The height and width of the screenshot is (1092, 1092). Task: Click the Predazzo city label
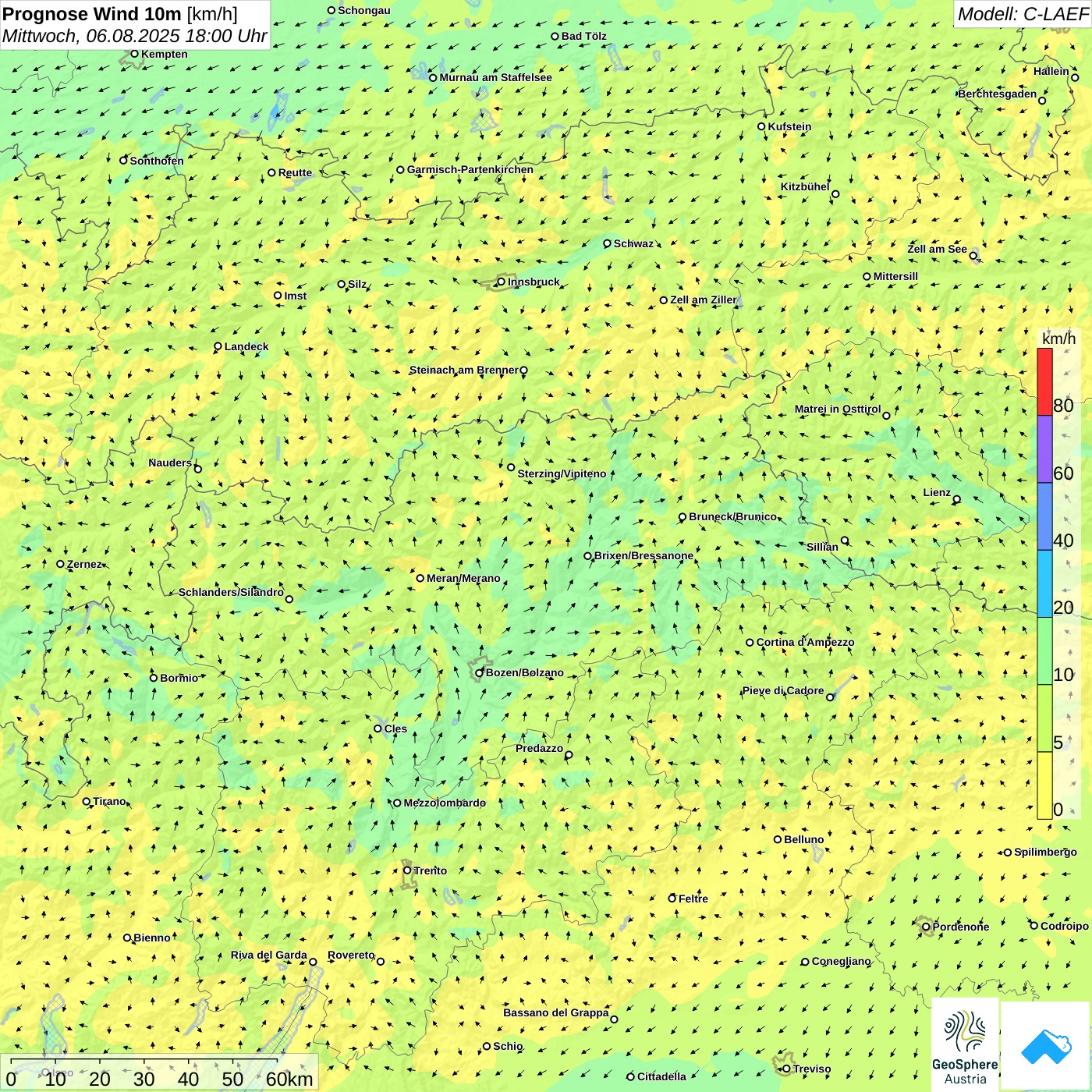click(x=539, y=748)
